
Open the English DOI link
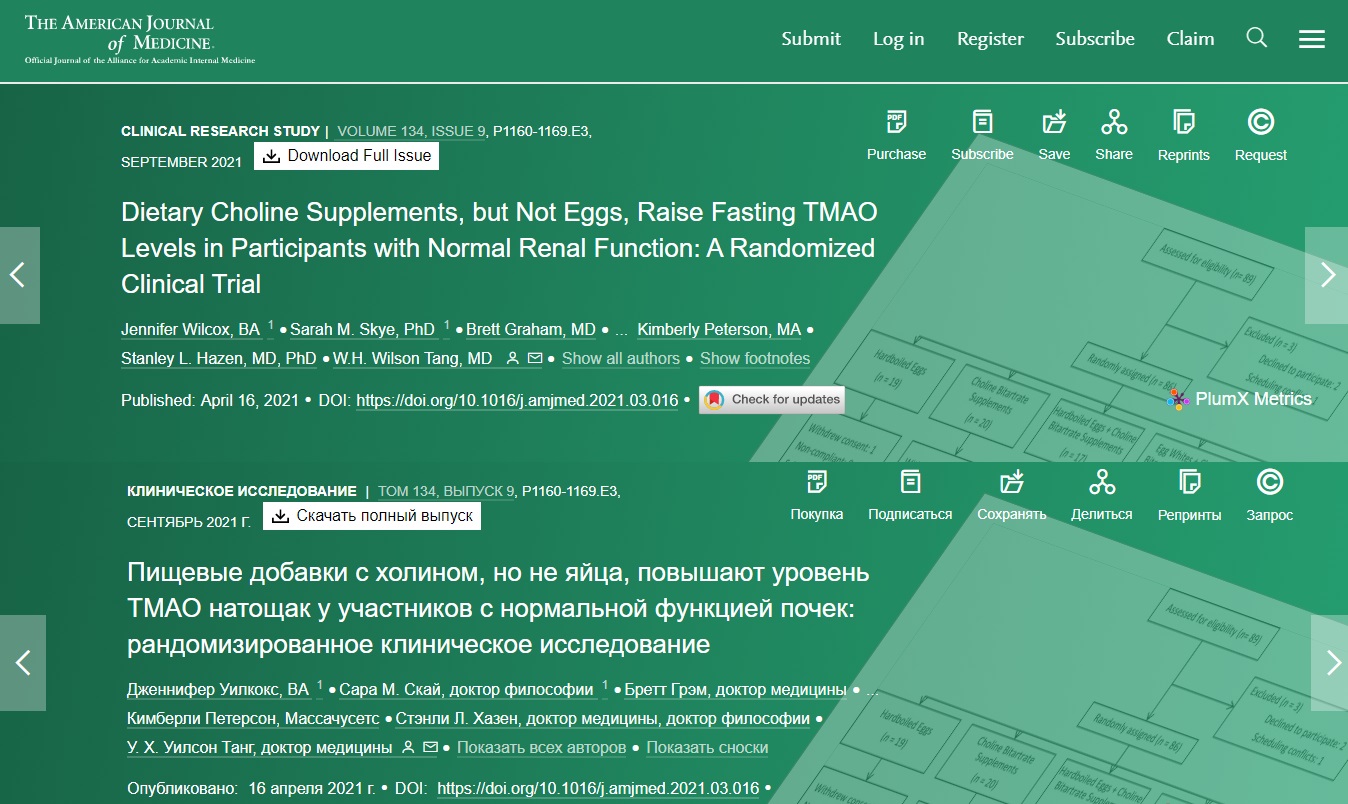[517, 400]
